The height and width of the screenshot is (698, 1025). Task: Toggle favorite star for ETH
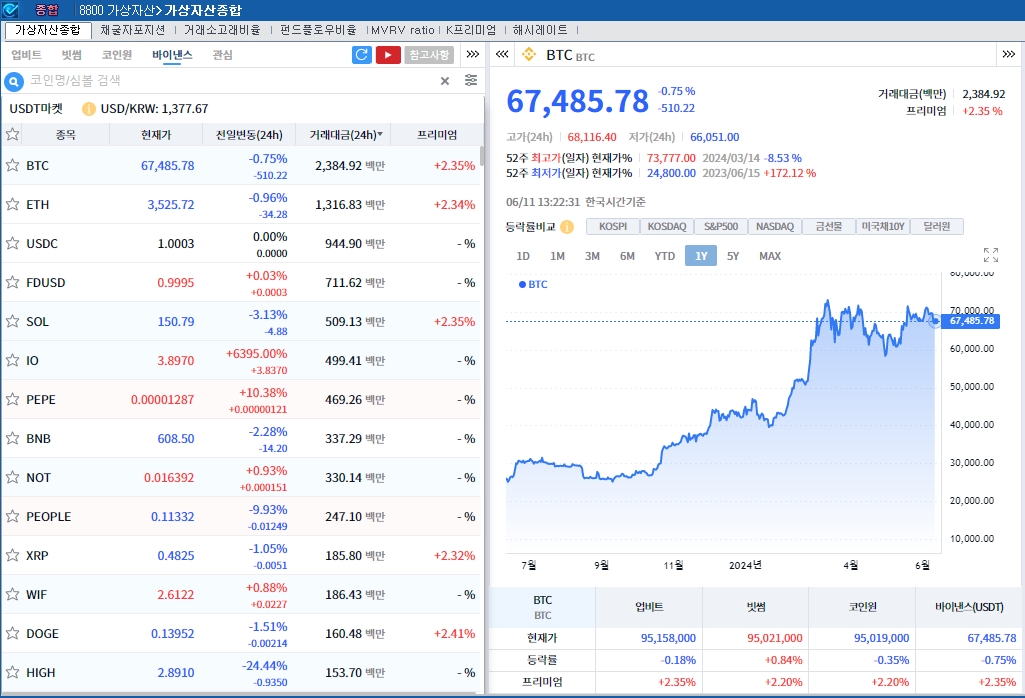12,205
